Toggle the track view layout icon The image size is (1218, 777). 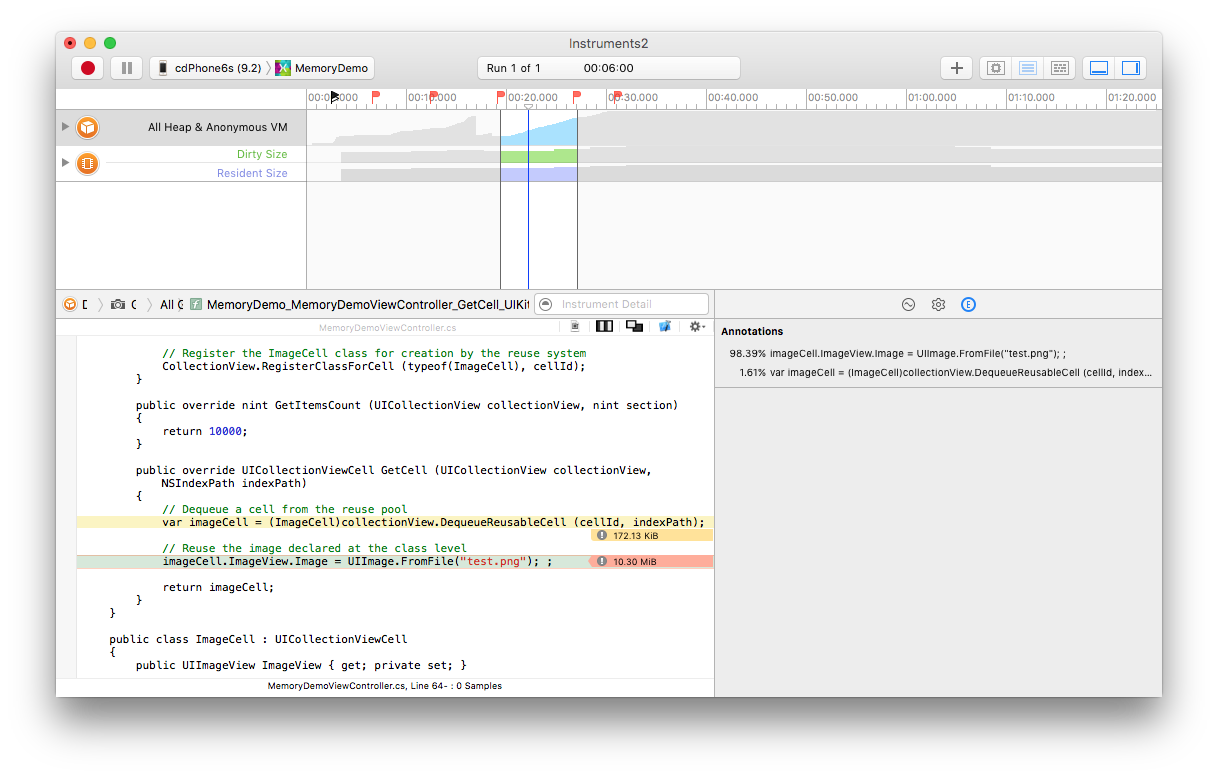[x=1027, y=67]
